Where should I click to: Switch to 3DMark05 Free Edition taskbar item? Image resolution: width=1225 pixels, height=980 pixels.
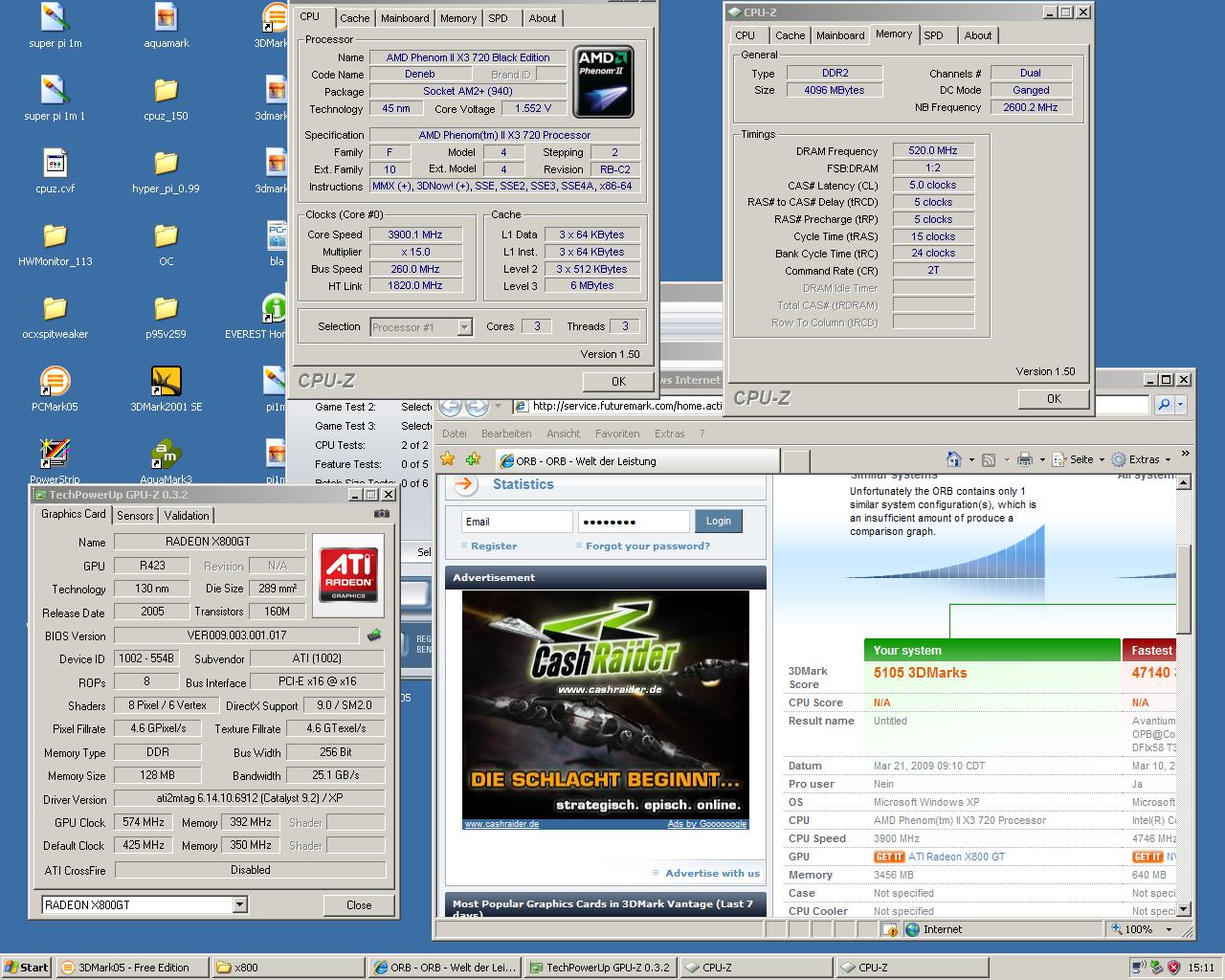[131, 968]
